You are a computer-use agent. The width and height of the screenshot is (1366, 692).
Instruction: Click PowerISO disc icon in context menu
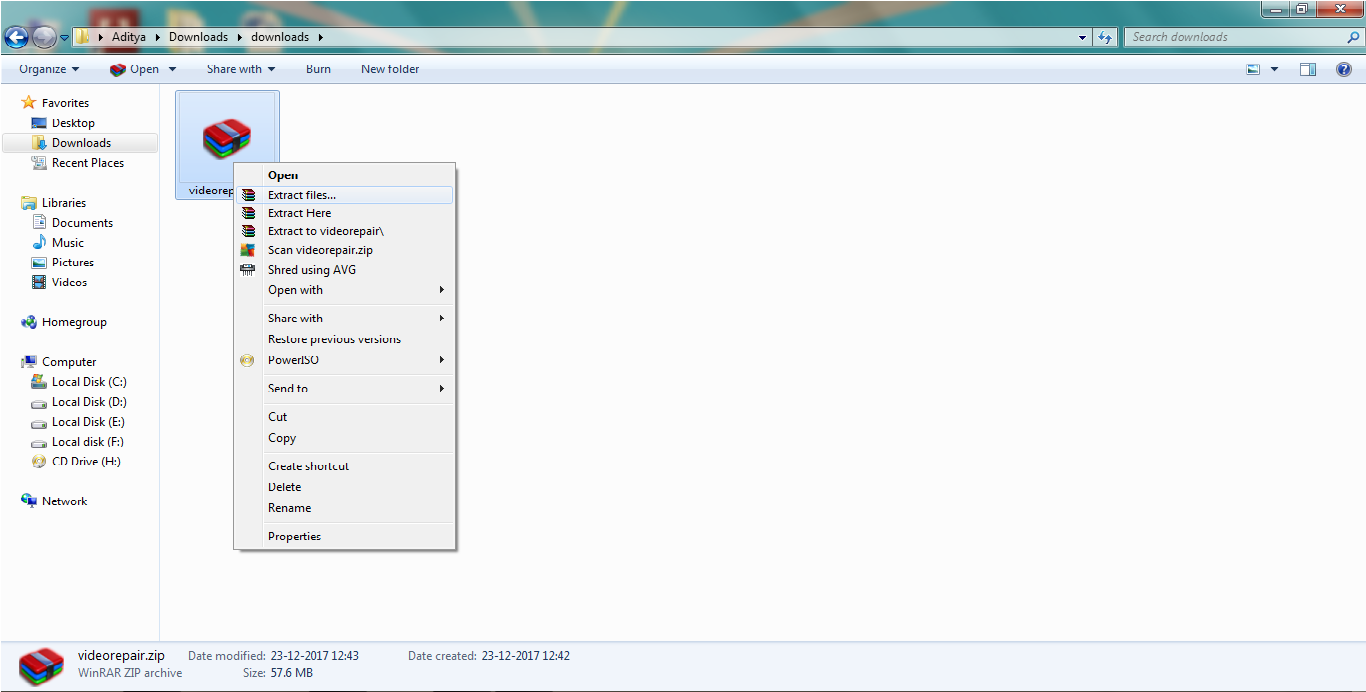[248, 360]
